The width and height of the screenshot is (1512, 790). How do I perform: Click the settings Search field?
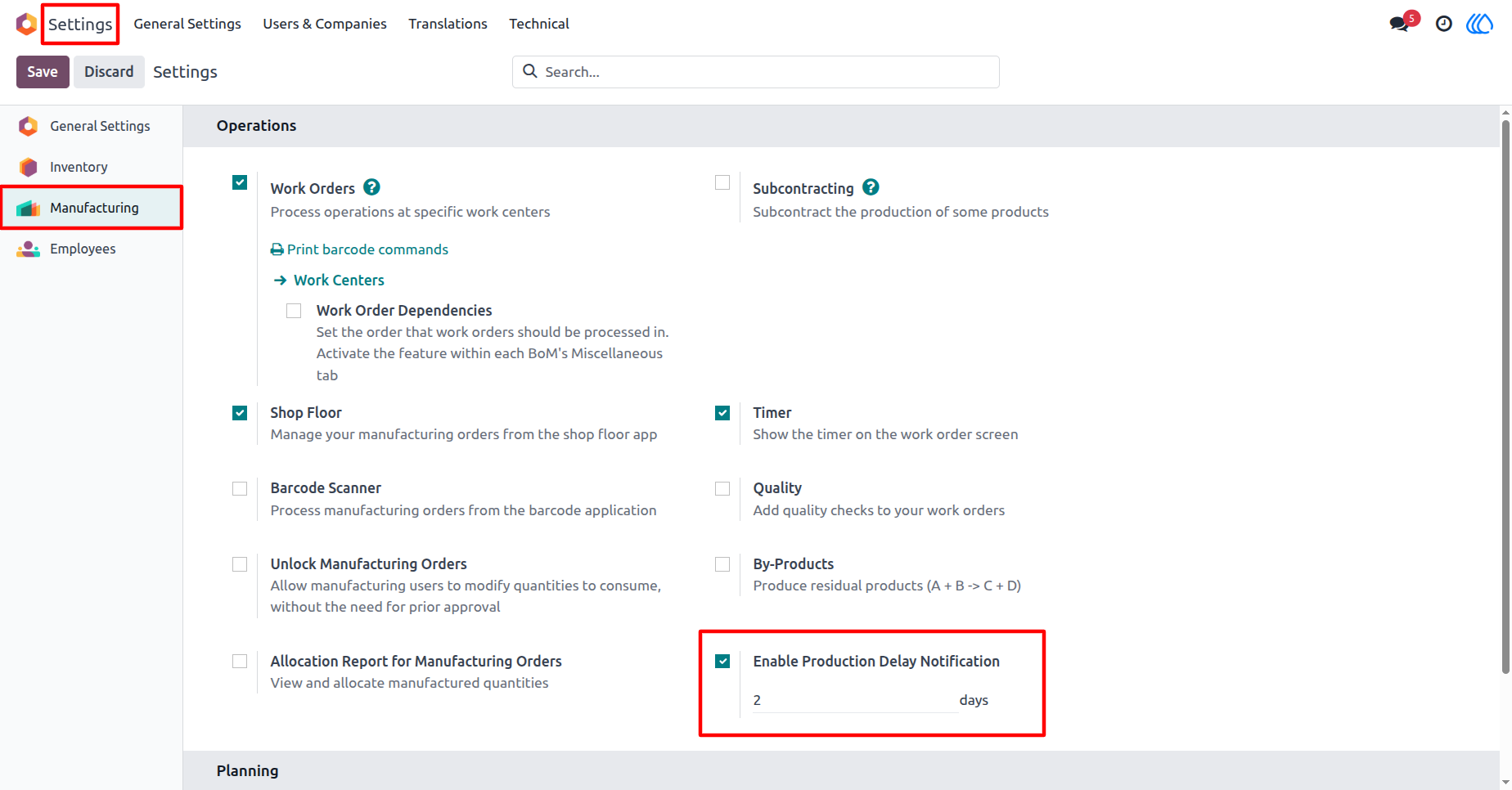pos(756,72)
